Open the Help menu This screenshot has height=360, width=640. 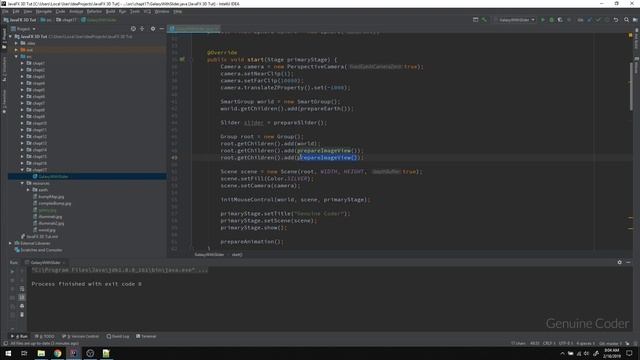[178, 11]
